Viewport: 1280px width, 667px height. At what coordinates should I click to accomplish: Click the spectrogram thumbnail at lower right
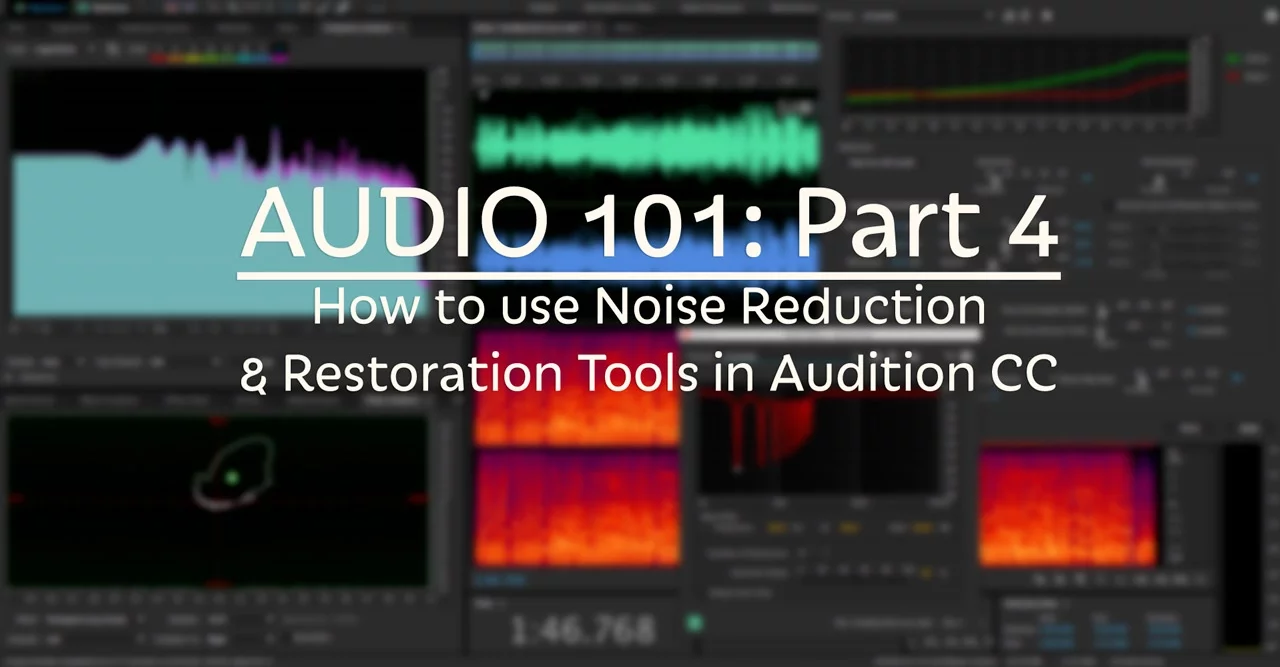pyautogui.click(x=1069, y=507)
